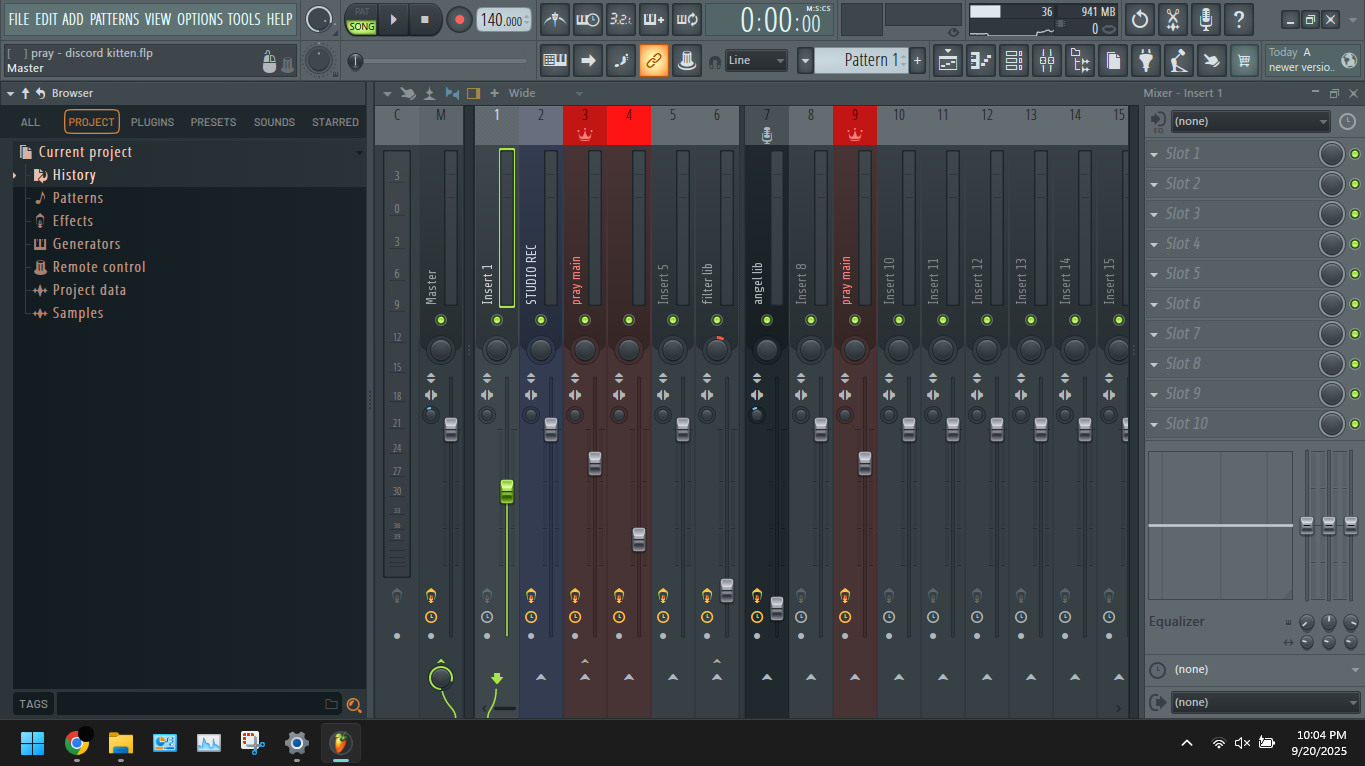Screen dimensions: 1365x766
Task: Open the mixer input (none) dropdown
Action: pos(1250,121)
